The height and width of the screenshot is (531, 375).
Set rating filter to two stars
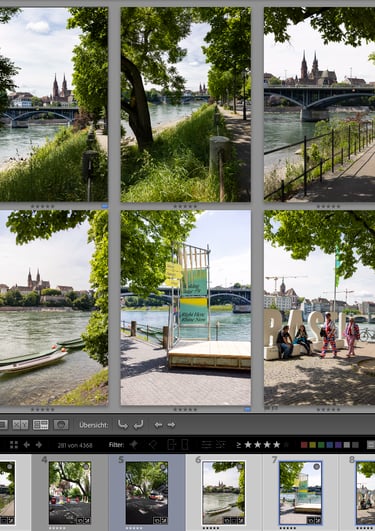[258, 445]
